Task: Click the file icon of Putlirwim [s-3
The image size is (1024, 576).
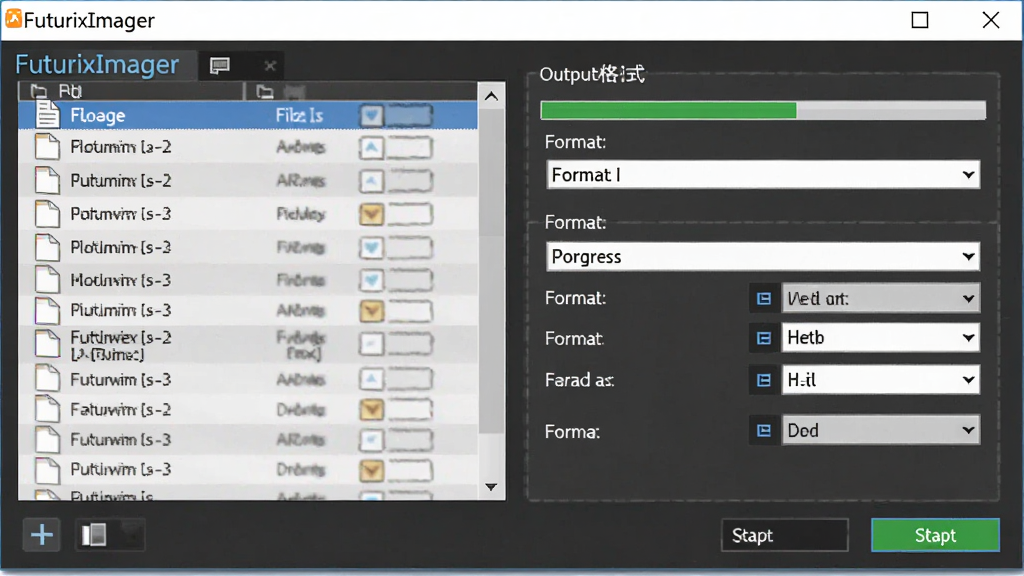Action: (x=47, y=470)
